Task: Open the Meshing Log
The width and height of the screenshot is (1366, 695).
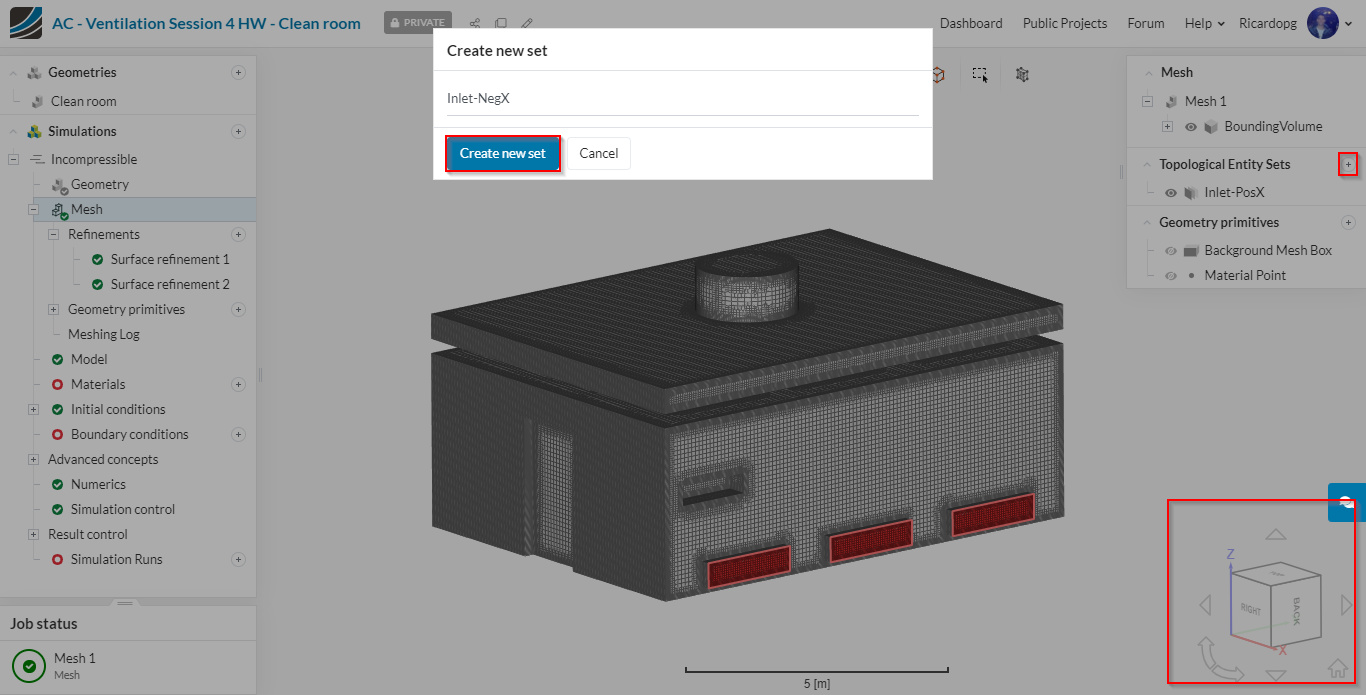Action: coord(104,334)
